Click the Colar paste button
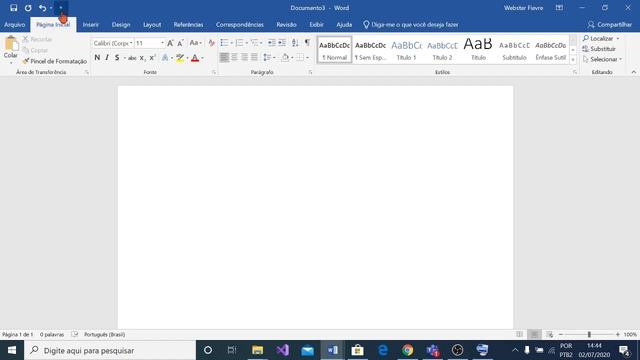The width and height of the screenshot is (640, 360). [x=11, y=50]
